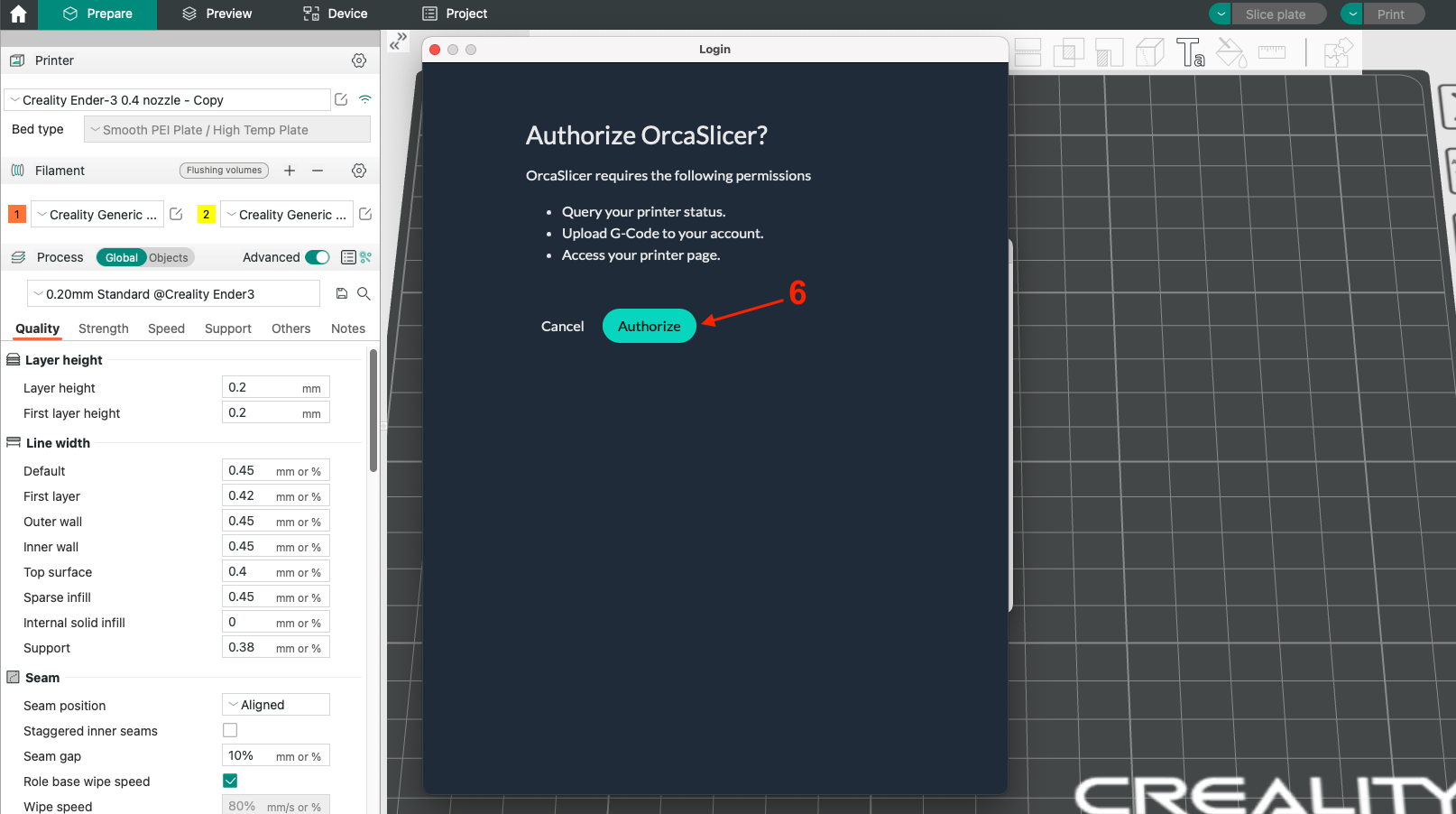Click the printer Wi-Fi connection icon
Image resolution: width=1456 pixels, height=814 pixels.
(365, 99)
